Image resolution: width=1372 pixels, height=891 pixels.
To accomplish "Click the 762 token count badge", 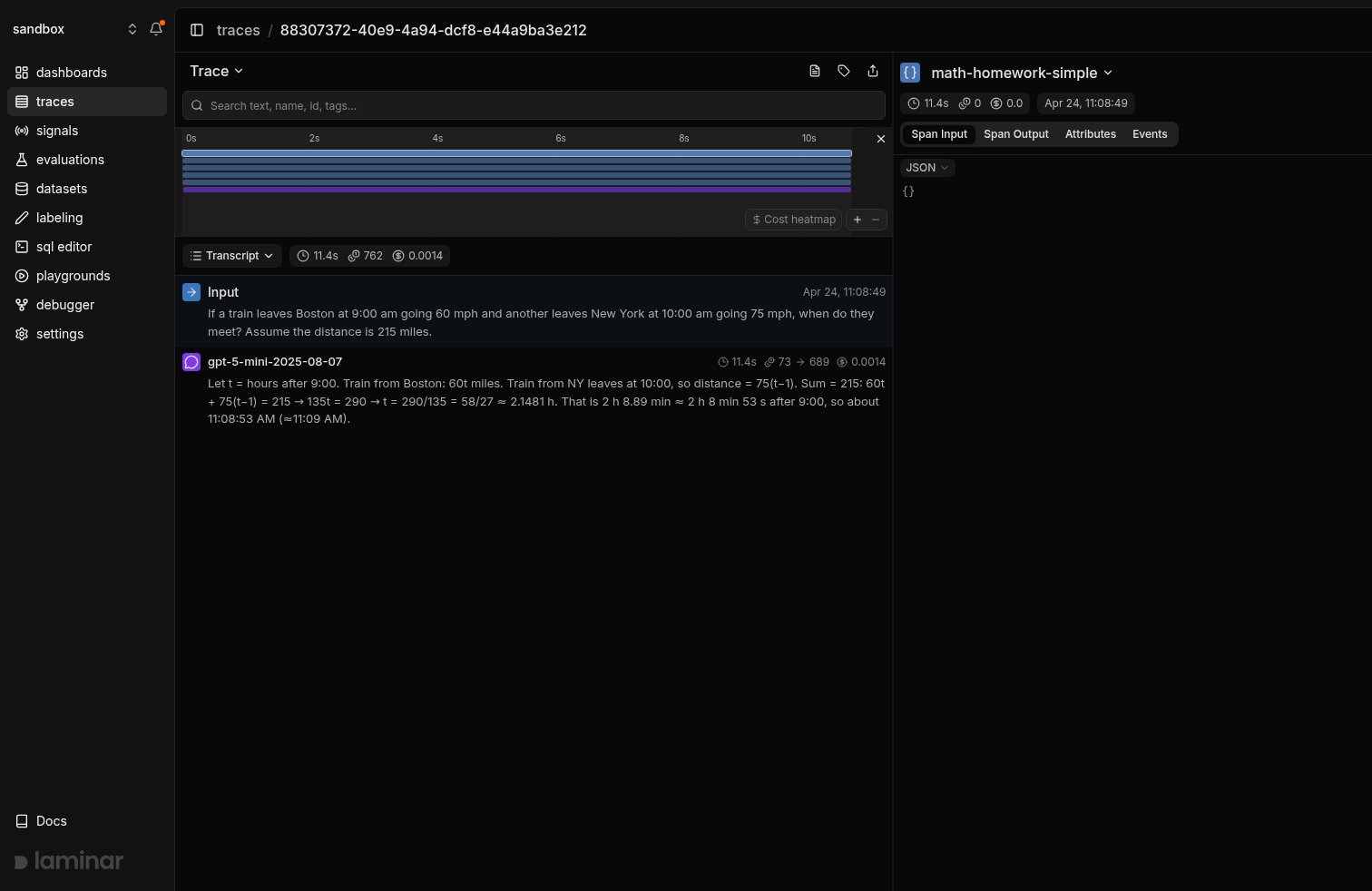I will (366, 256).
